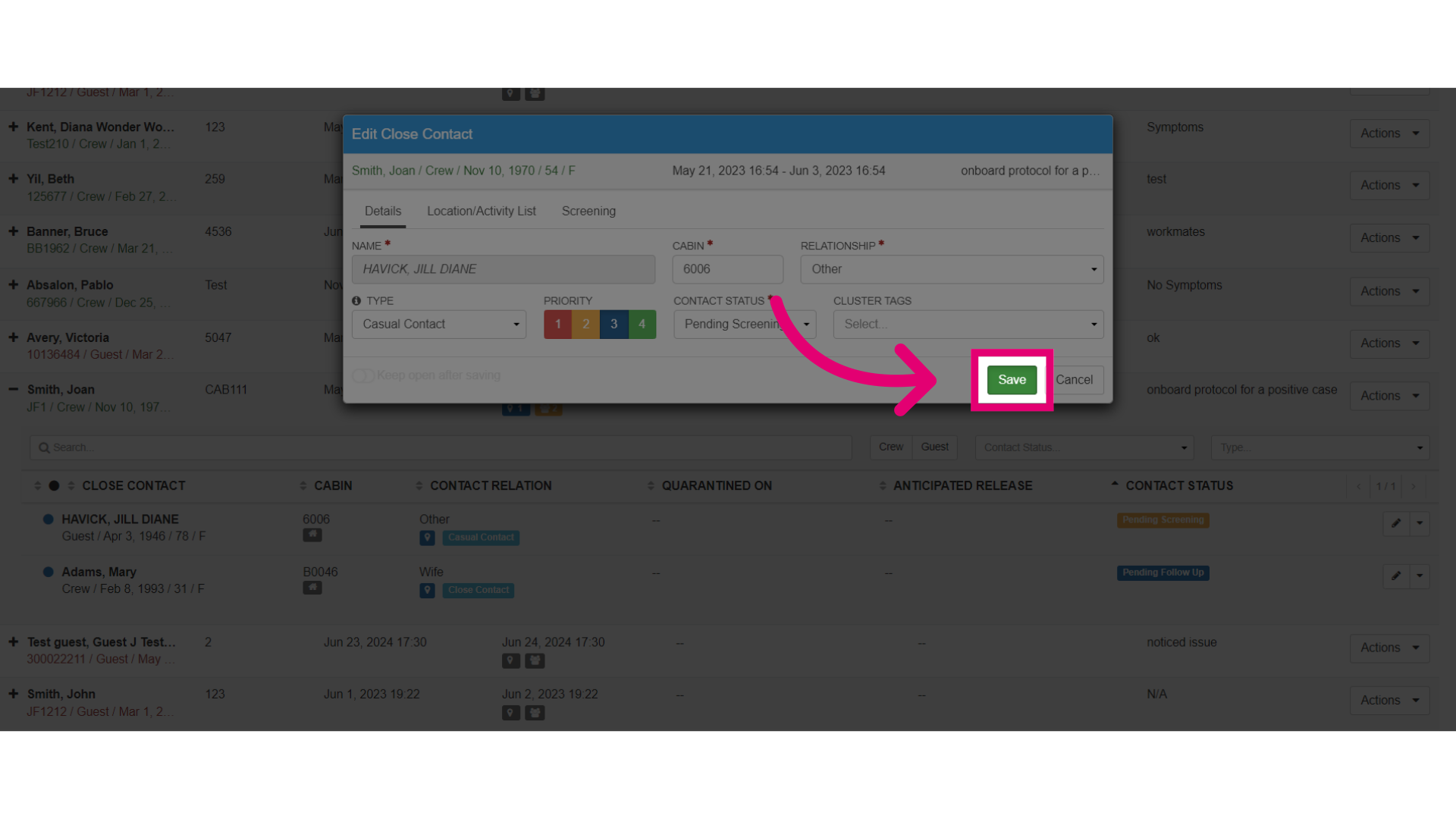Open caret menu for HAVICK, JILL DIANE row

tap(1420, 523)
